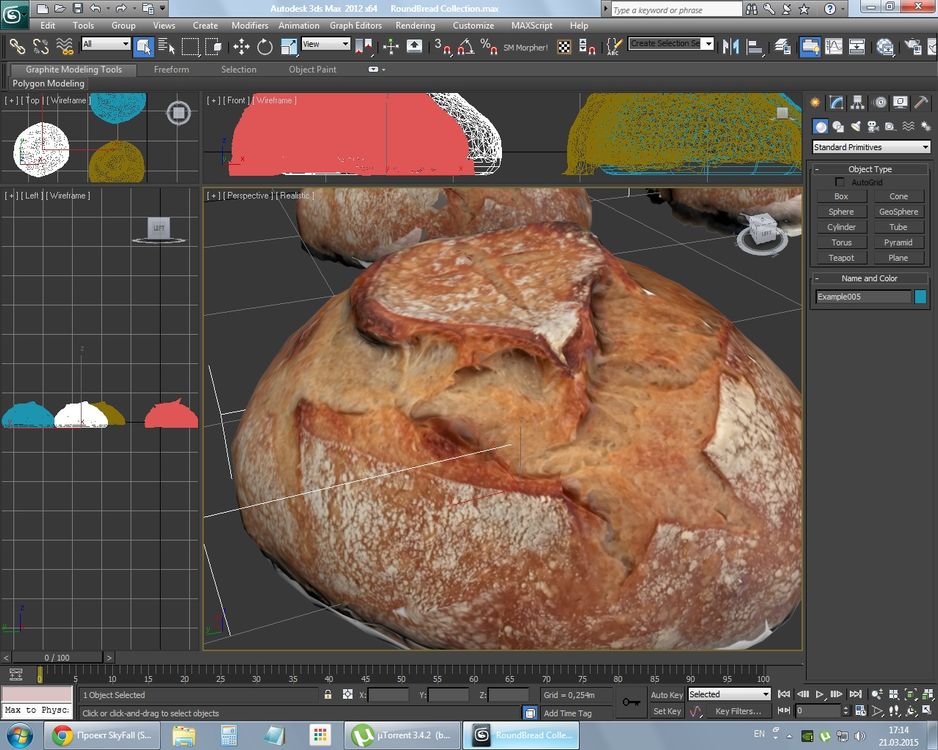Screen dimensions: 938x750
Task: Switch to the Freeform ribbon tab
Action: click(x=171, y=69)
